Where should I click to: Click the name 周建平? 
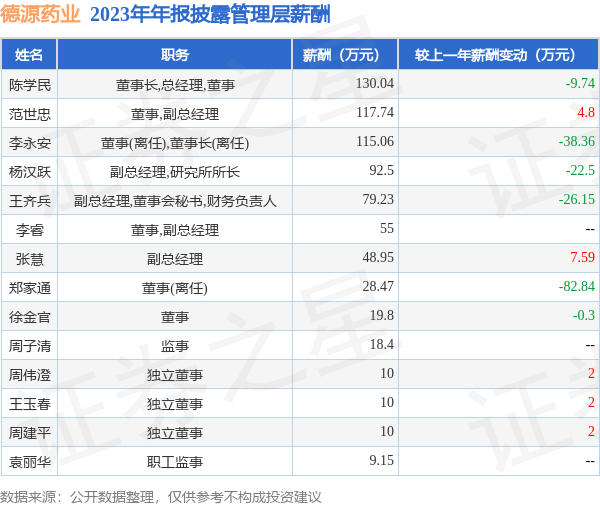pos(30,433)
